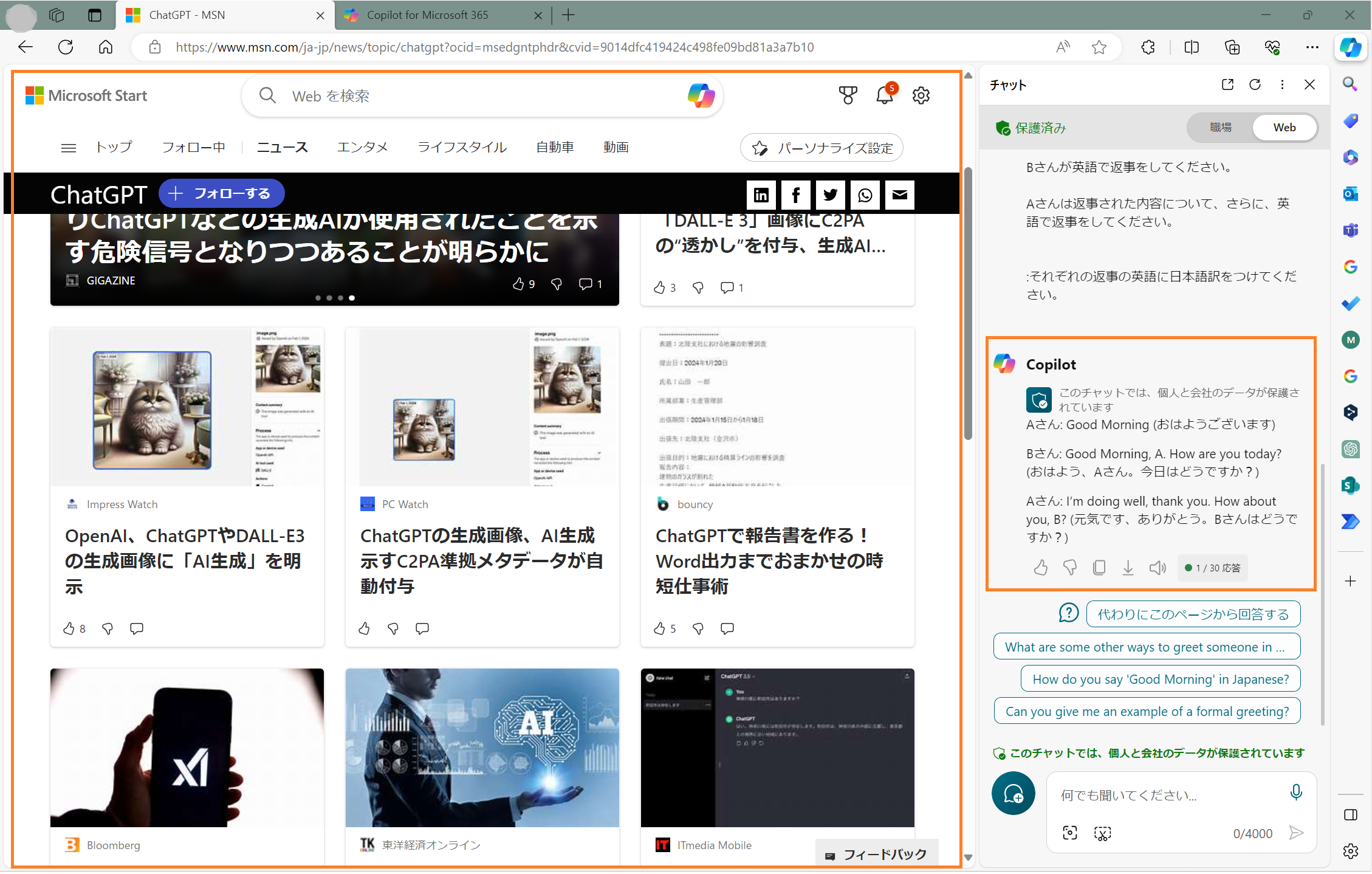
Task: Add page to favorites star icon
Action: coord(1099,47)
